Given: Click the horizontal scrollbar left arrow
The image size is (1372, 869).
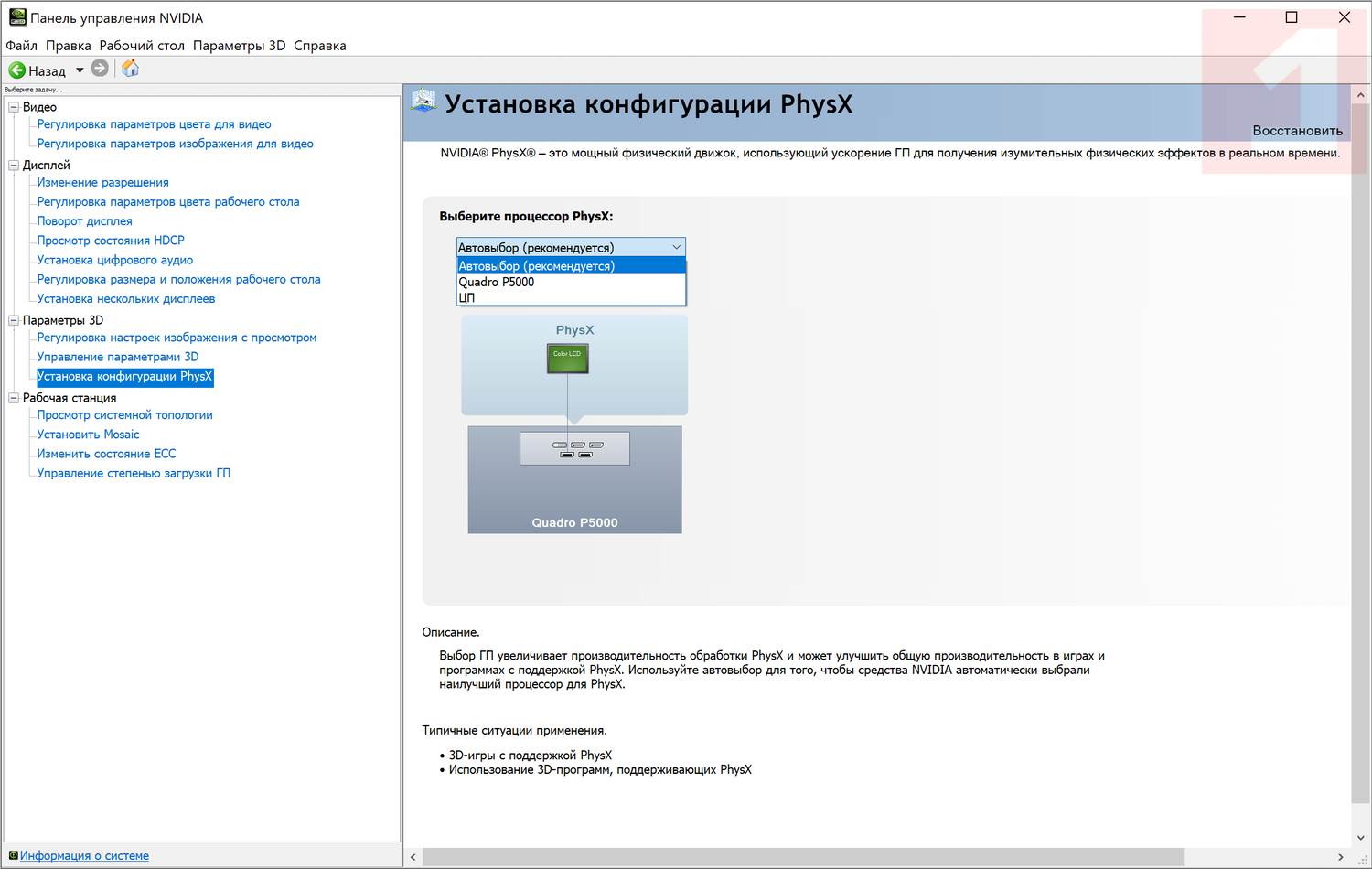Looking at the screenshot, I should click(x=413, y=857).
